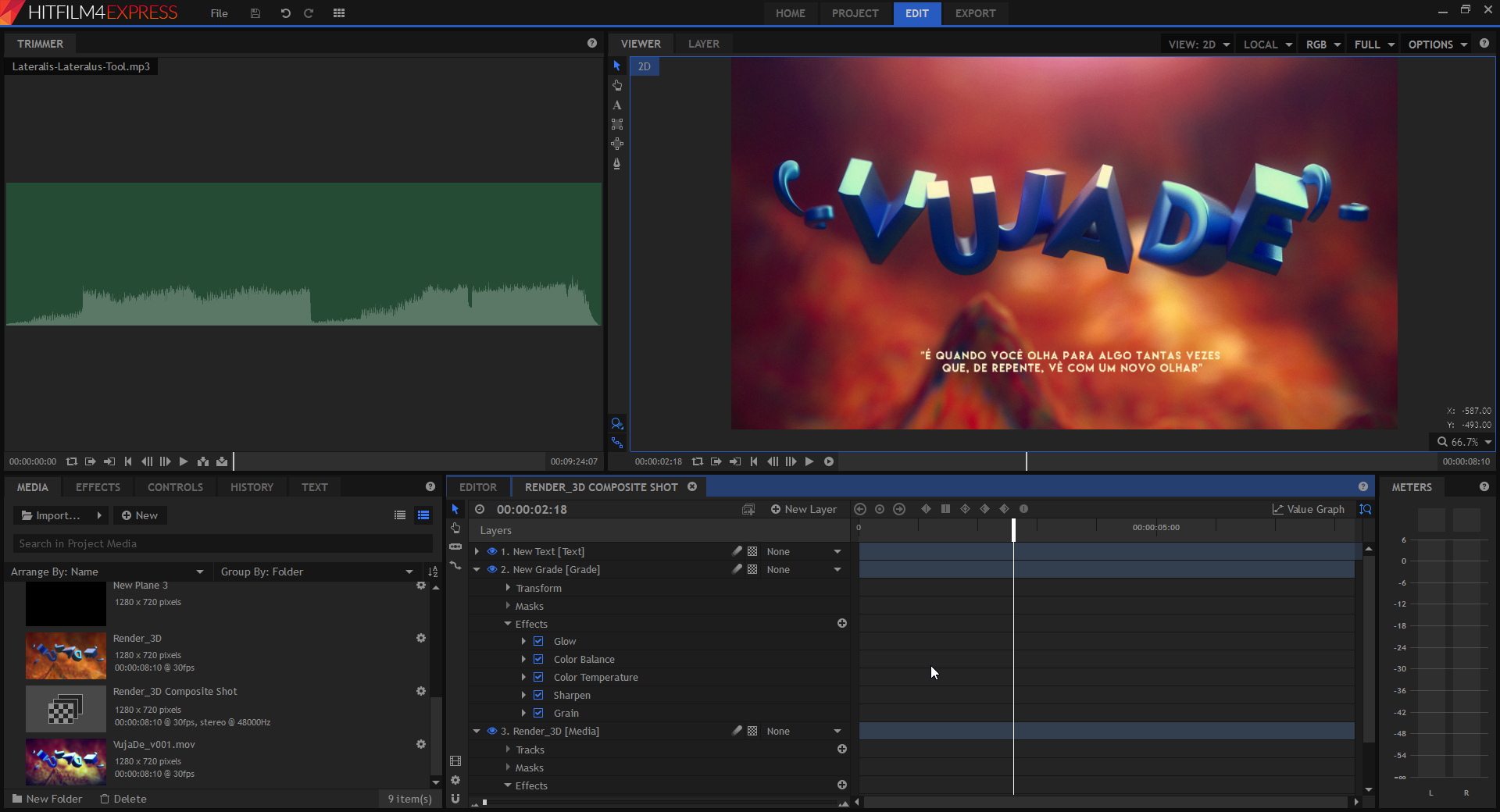Click the Search in Project Media field
This screenshot has width=1500, height=812.
223,543
